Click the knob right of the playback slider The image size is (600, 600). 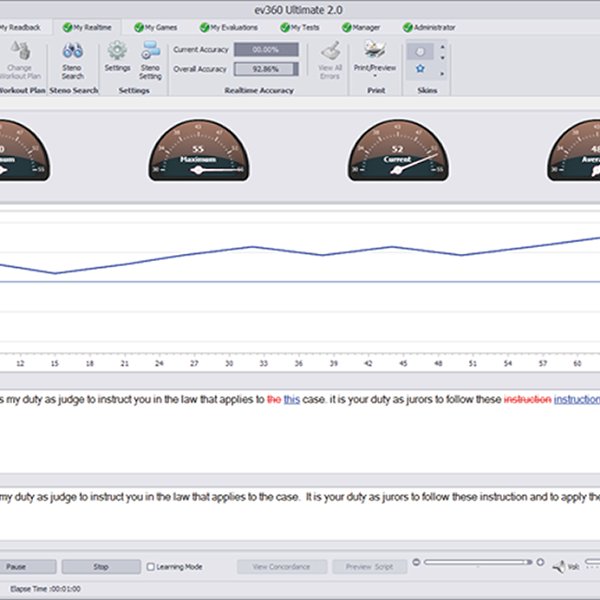pos(540,562)
